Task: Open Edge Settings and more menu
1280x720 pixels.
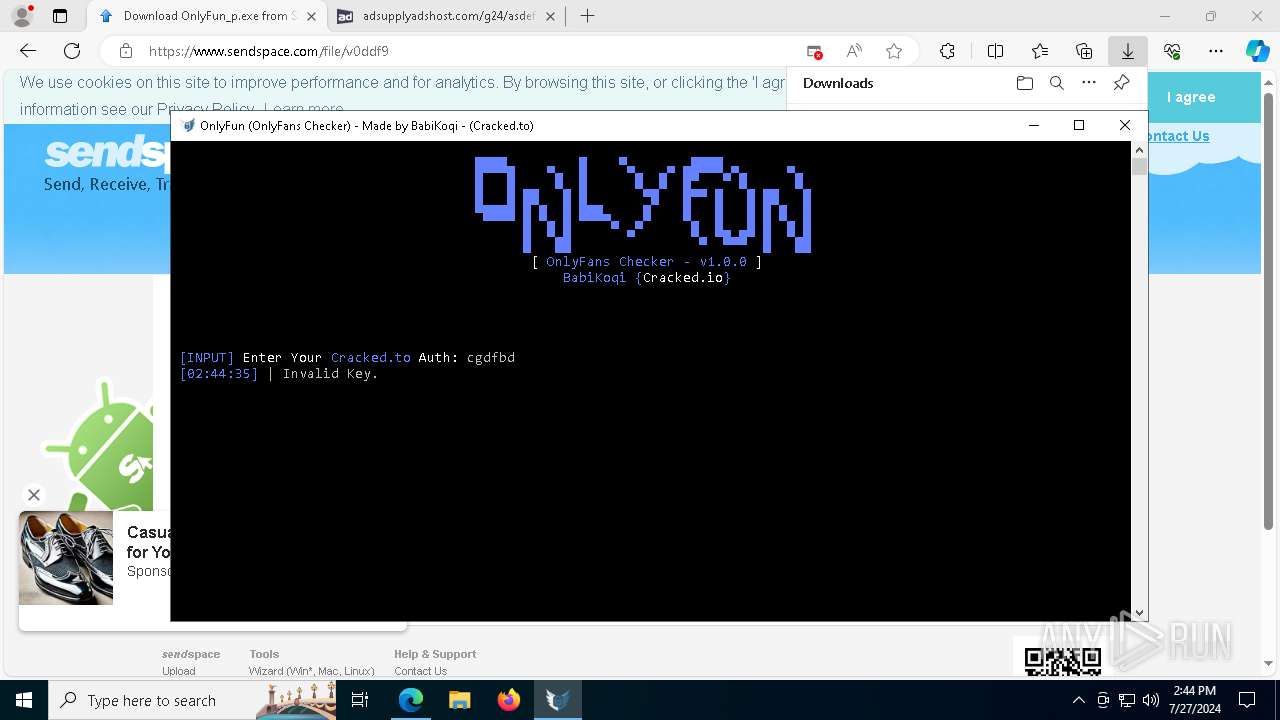Action: coord(1216,51)
